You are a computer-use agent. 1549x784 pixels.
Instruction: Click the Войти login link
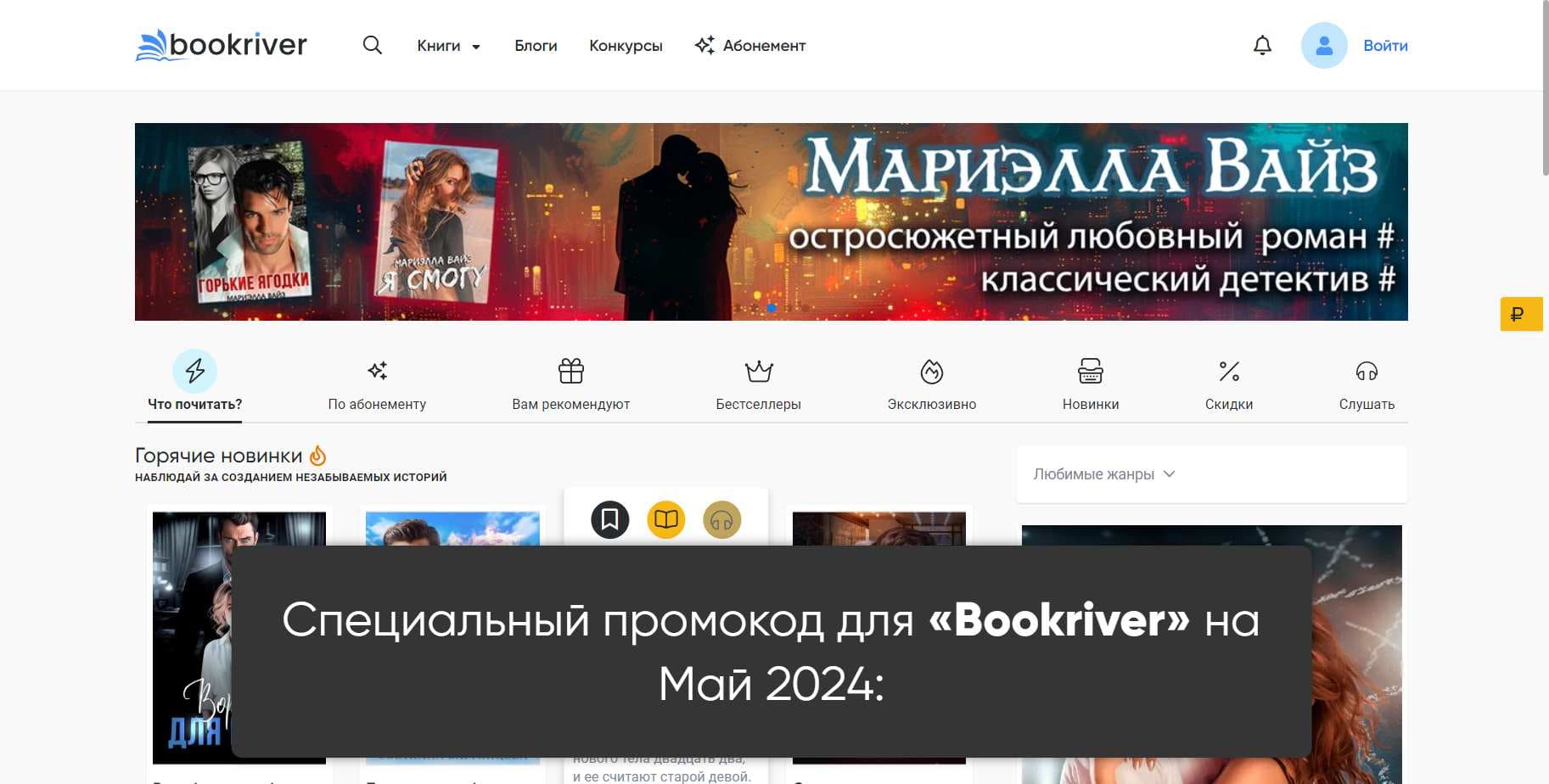coord(1385,46)
